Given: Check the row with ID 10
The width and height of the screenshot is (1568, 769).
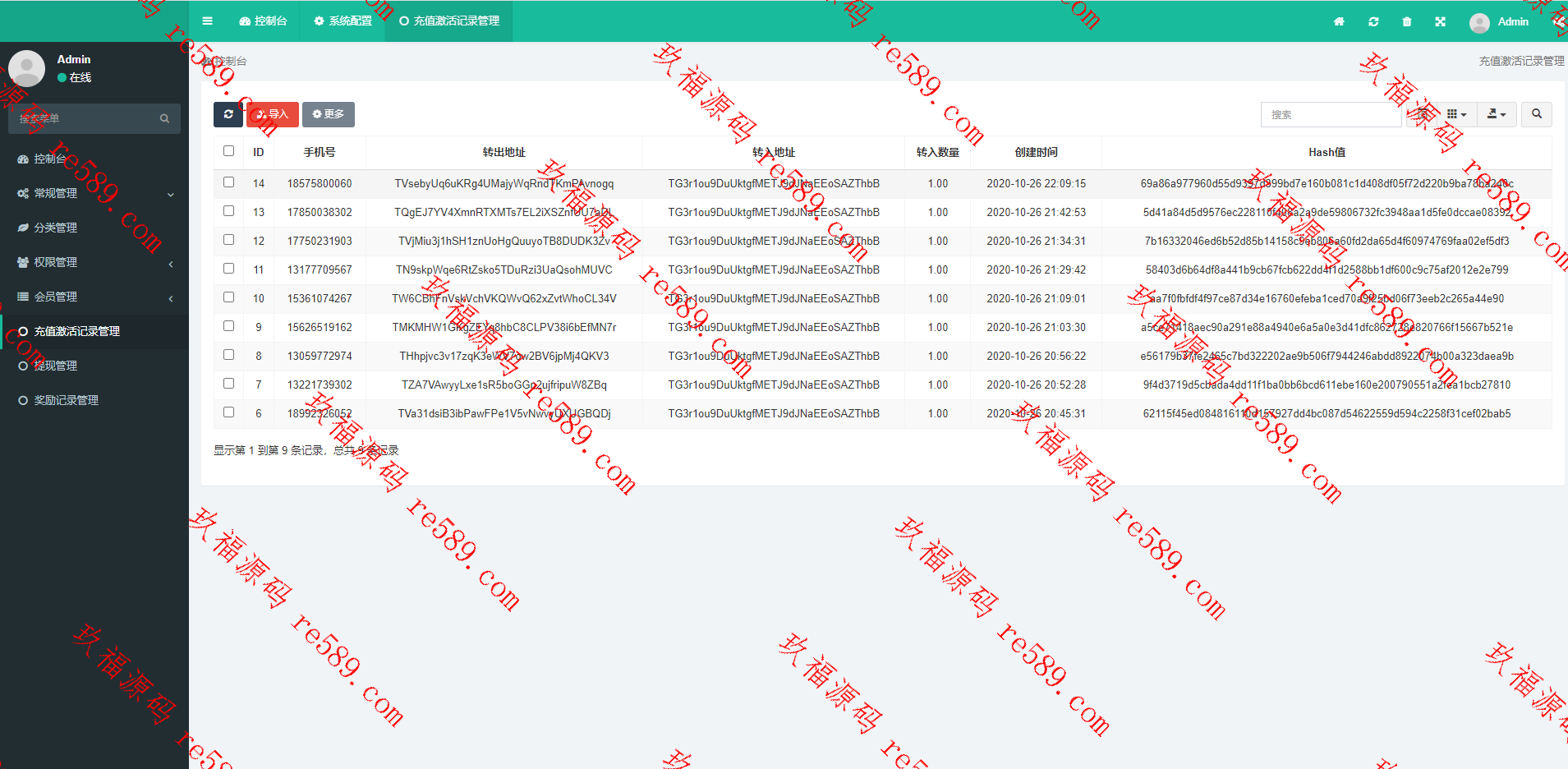Looking at the screenshot, I should (x=228, y=297).
